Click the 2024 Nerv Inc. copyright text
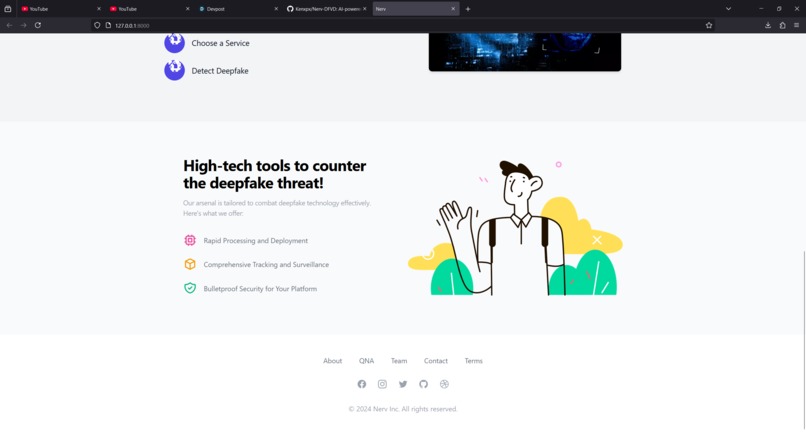Image resolution: width=806 pixels, height=434 pixels. pos(403,409)
